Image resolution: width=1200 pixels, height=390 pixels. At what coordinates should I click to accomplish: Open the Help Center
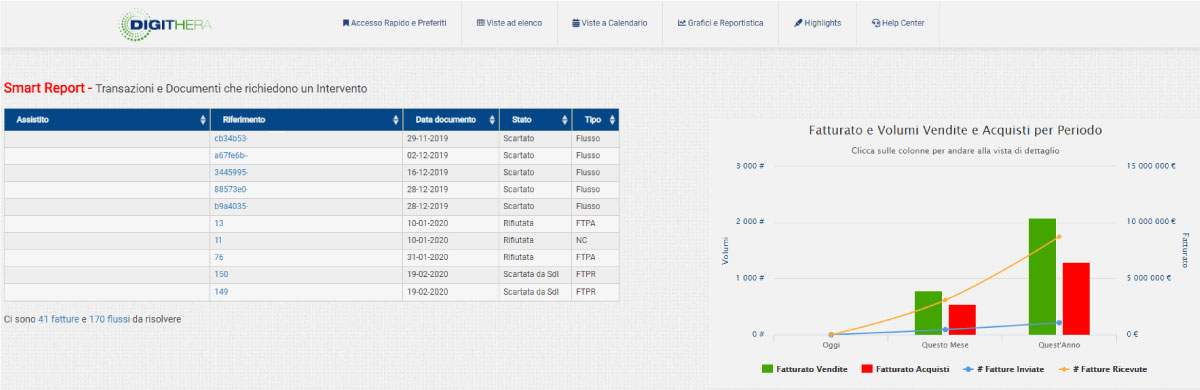[x=898, y=23]
